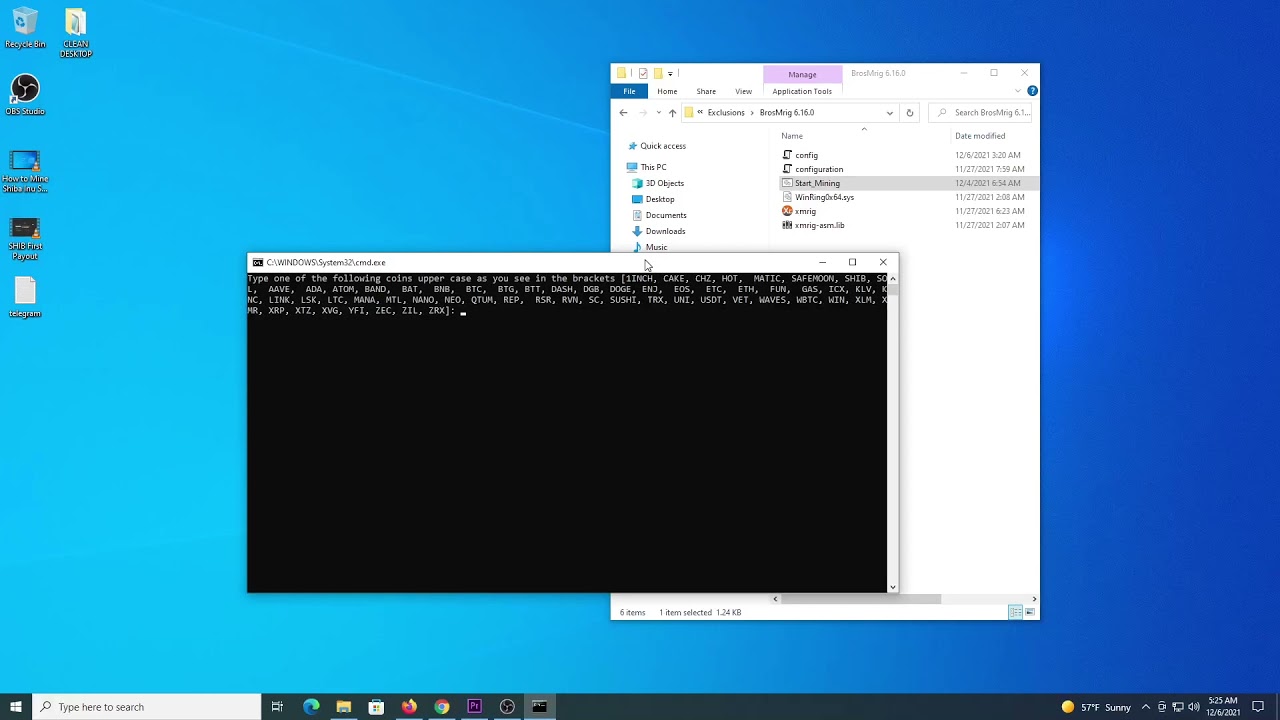The width and height of the screenshot is (1280, 720).
Task: Open the View ribbon tab in Explorer
Action: [x=743, y=91]
